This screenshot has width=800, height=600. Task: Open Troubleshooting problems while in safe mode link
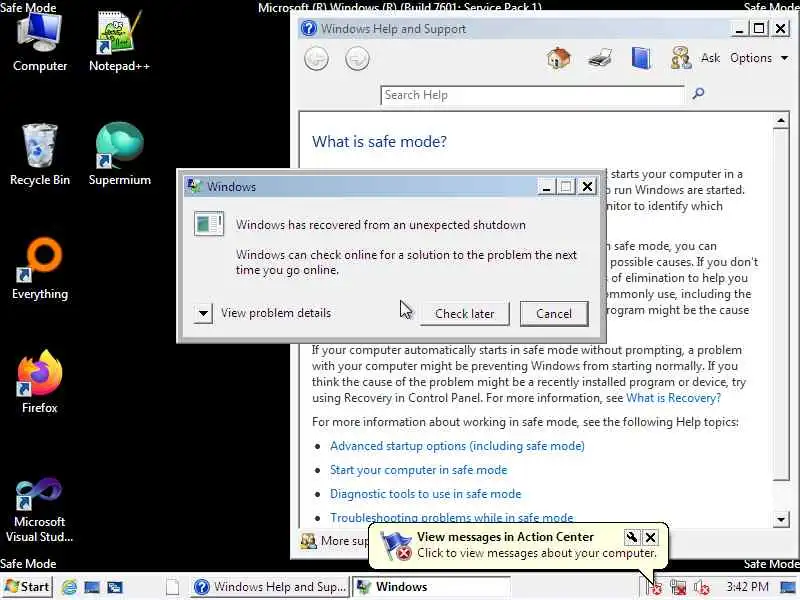(452, 517)
